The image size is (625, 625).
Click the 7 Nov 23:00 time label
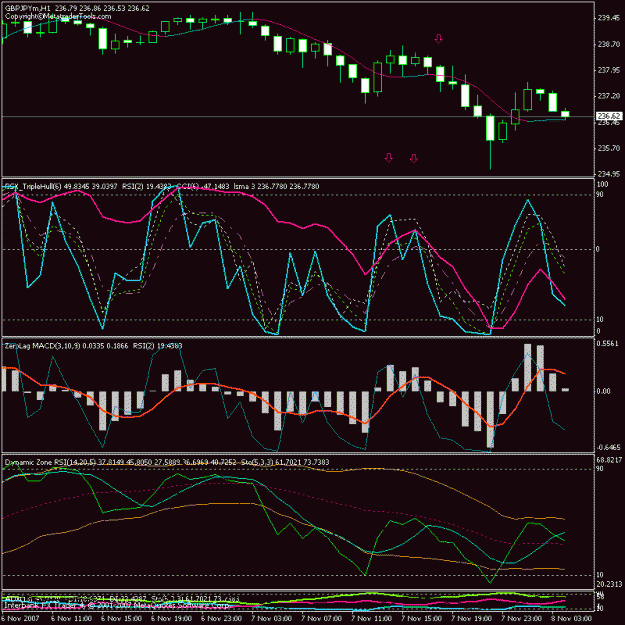522,618
